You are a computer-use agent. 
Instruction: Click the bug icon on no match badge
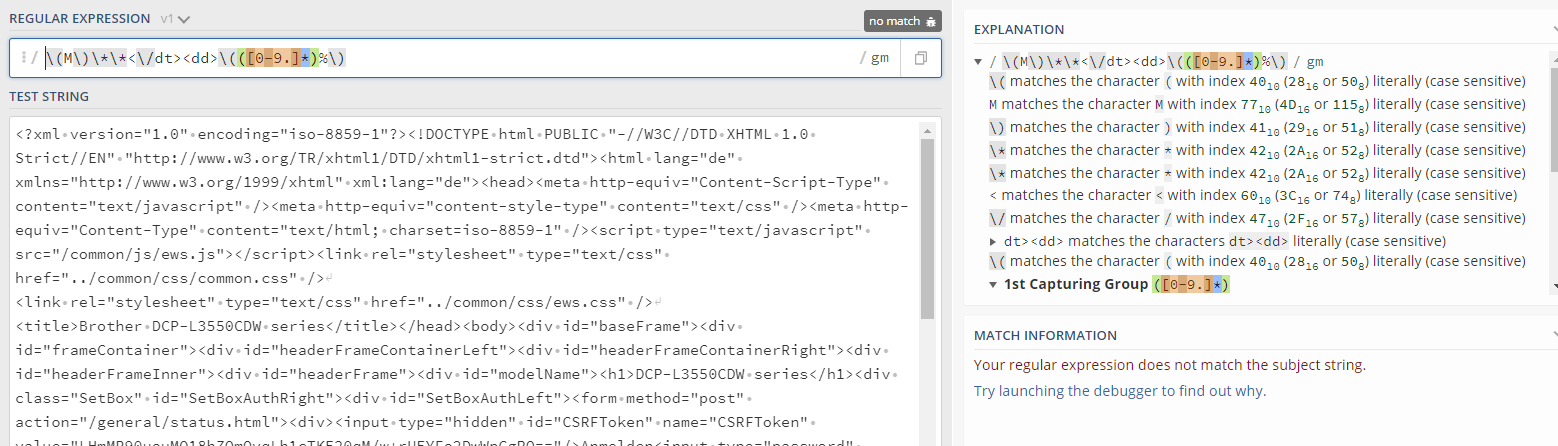pyautogui.click(x=932, y=21)
